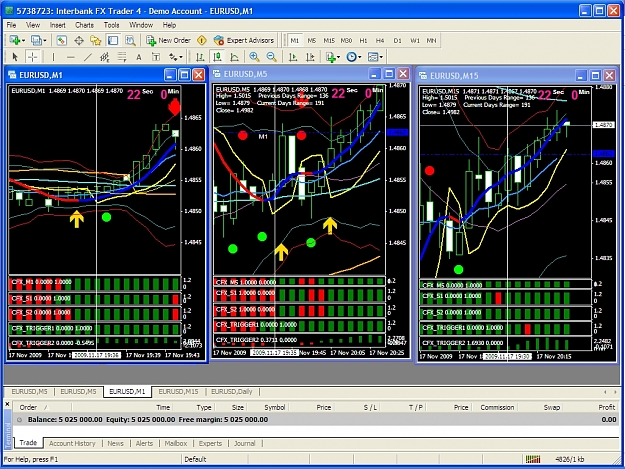
Task: Select the arrow Cursor tool
Action: tap(15, 57)
